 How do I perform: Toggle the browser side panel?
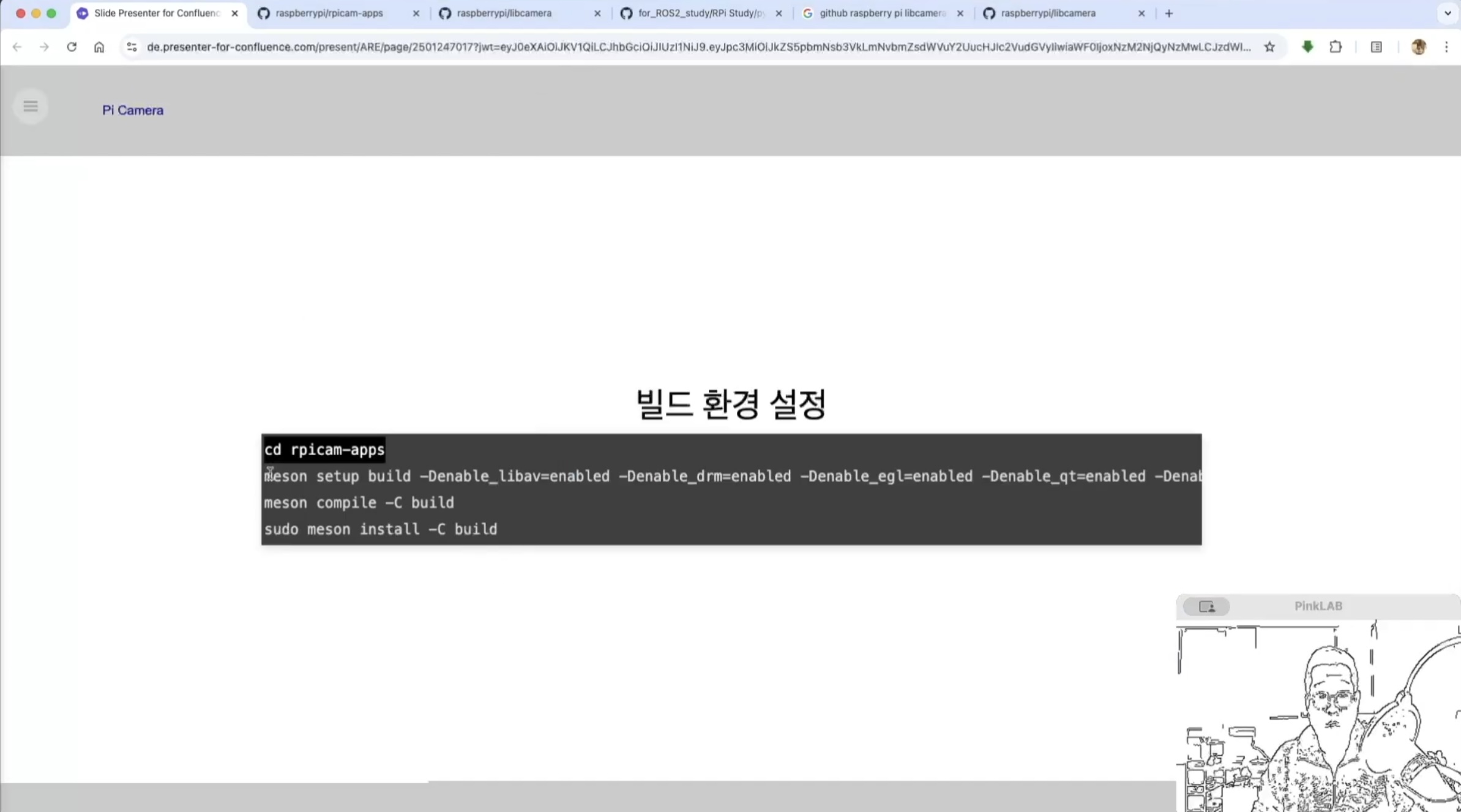click(x=1376, y=47)
